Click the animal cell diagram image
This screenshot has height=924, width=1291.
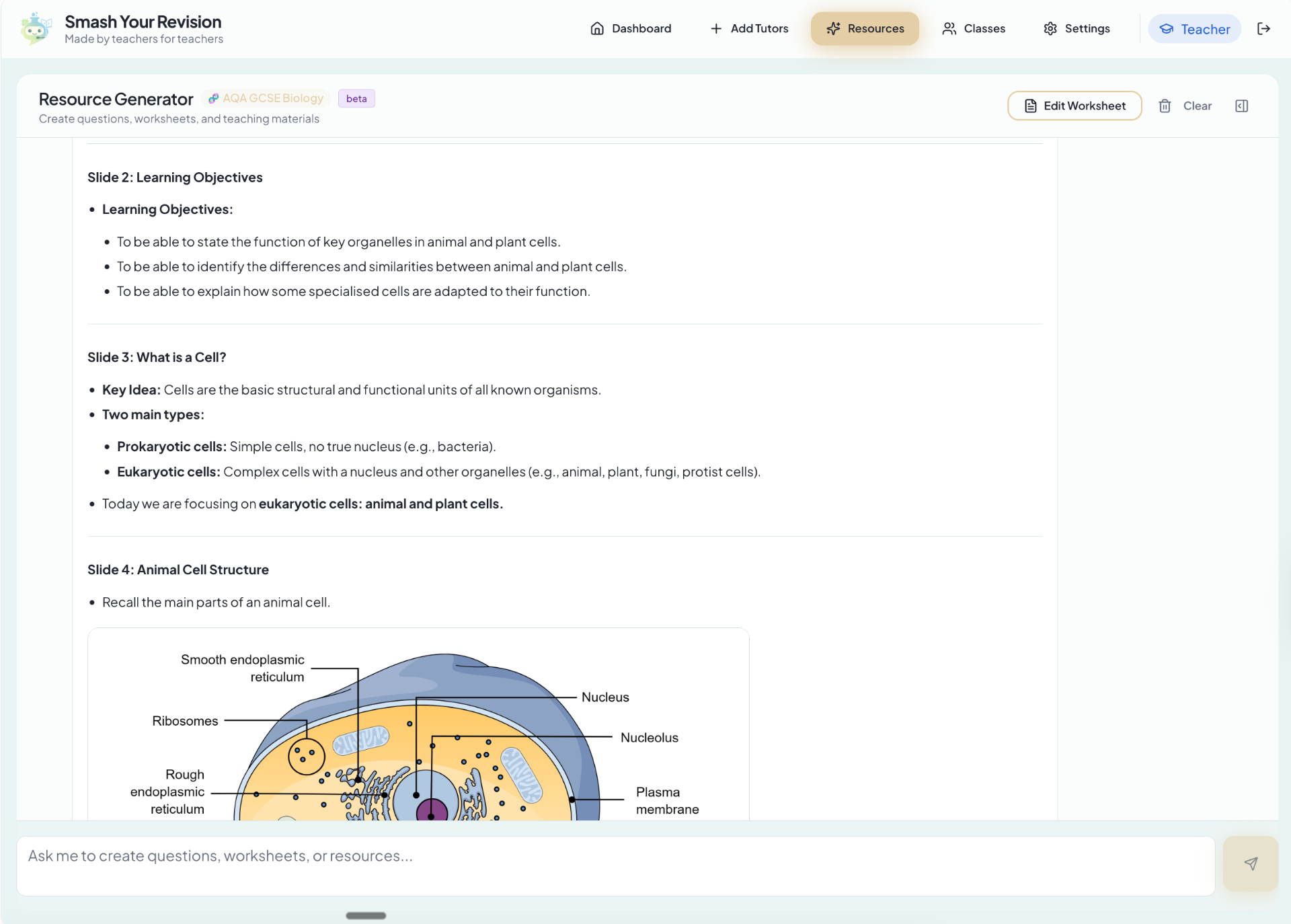[x=418, y=724]
